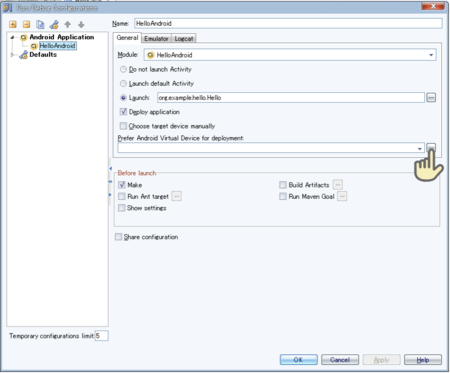Select Do not launch Activity option
450x373 pixels.
click(123, 69)
